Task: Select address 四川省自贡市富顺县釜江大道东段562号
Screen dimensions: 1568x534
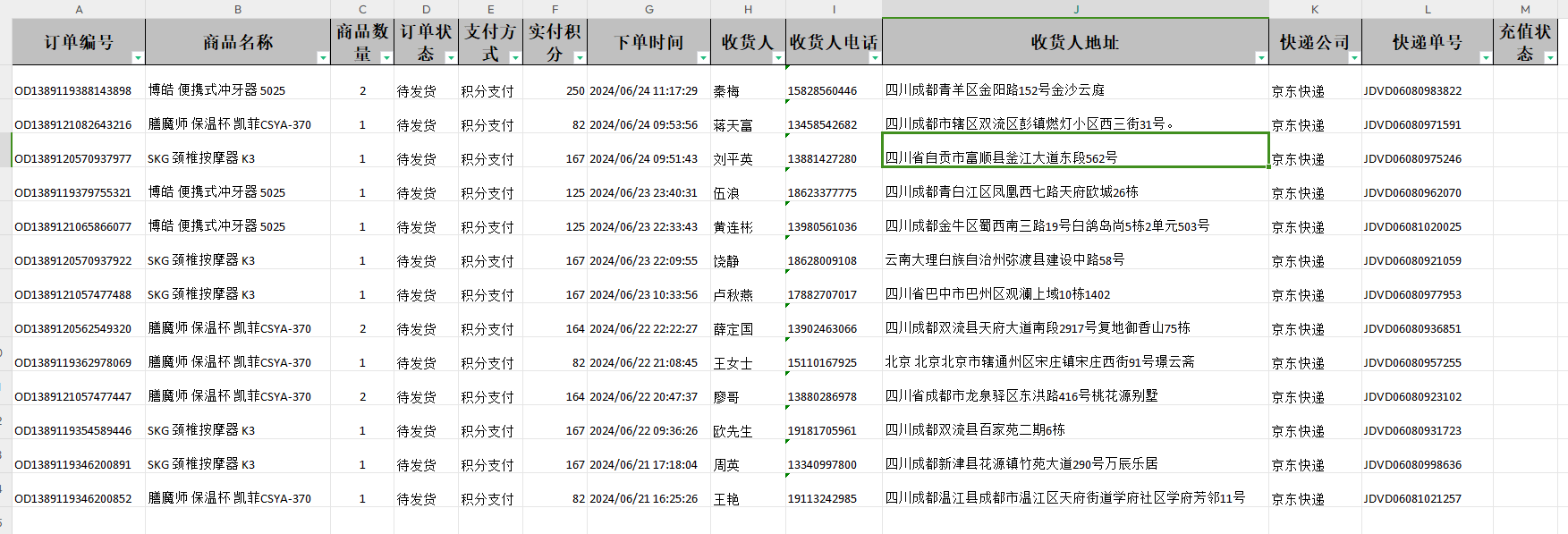Action: (1002, 158)
